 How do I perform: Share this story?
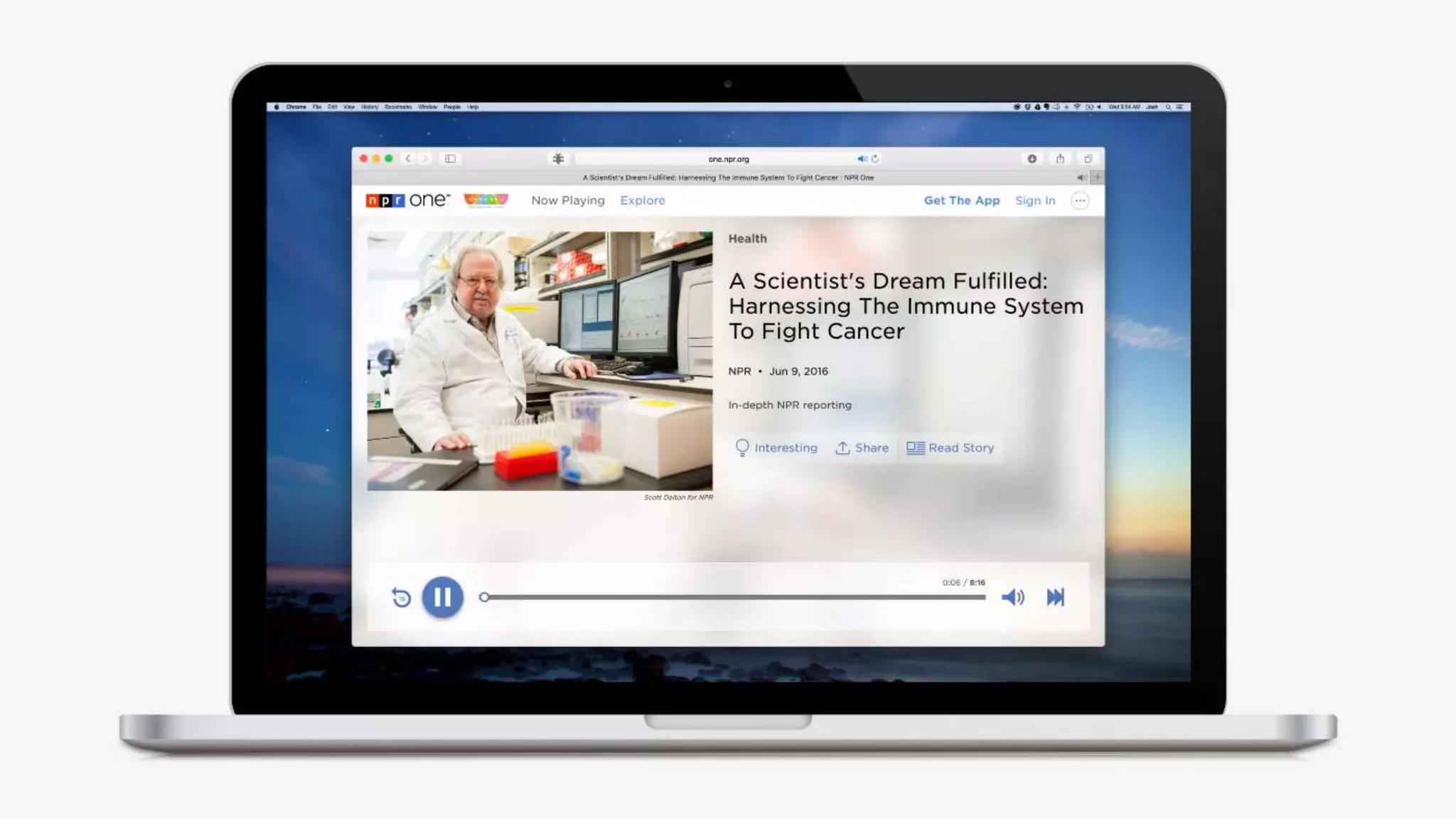point(862,448)
